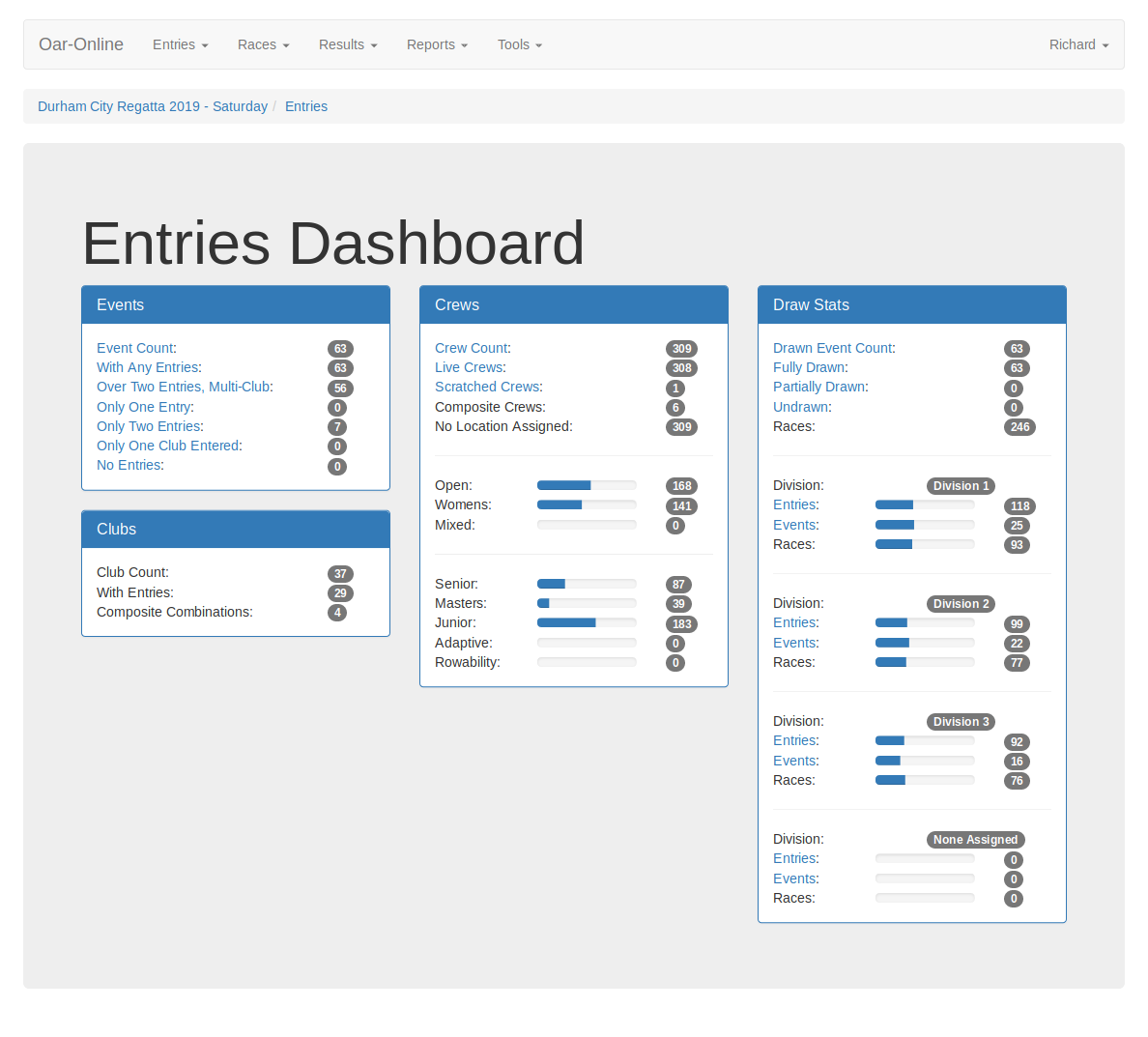Open the Tools menu
The image size is (1148, 1037).
click(x=519, y=44)
